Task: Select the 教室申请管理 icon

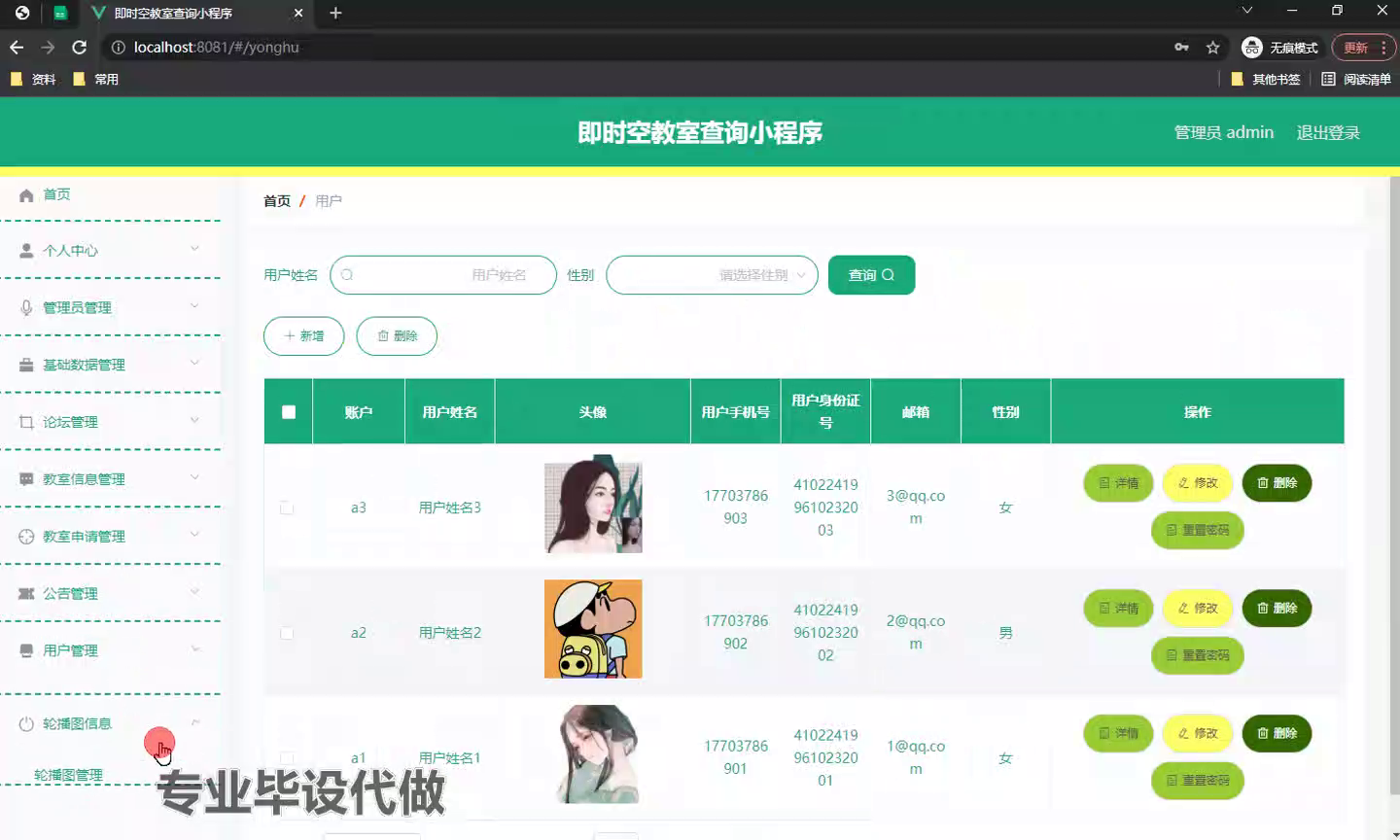Action: 26,537
